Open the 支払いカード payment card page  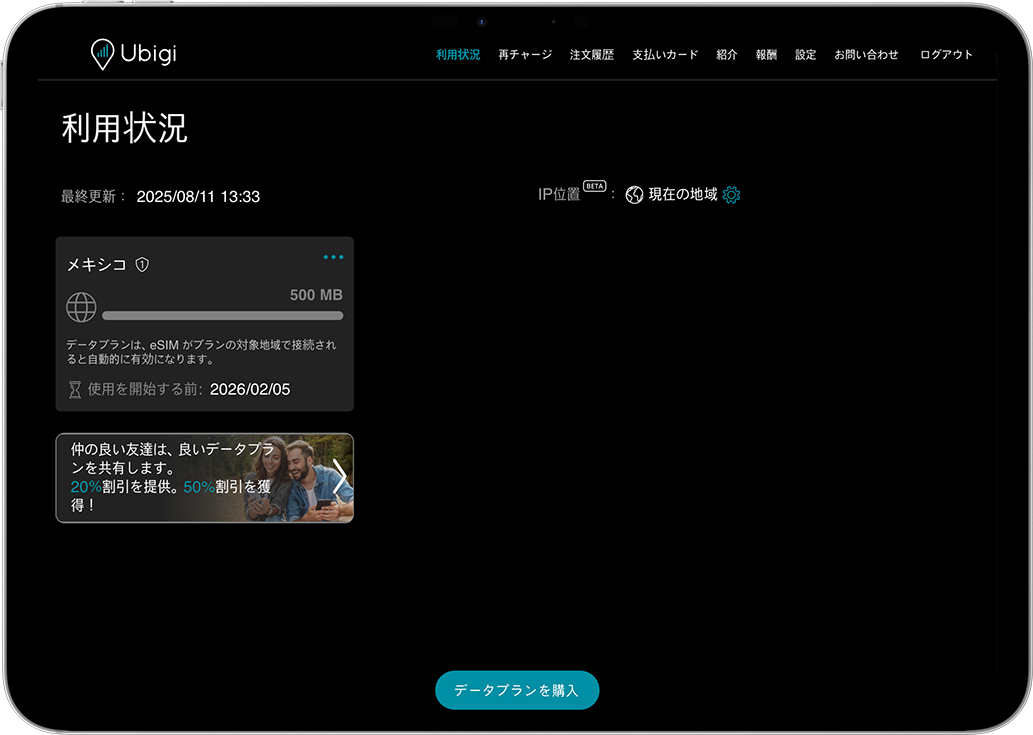pyautogui.click(x=665, y=55)
